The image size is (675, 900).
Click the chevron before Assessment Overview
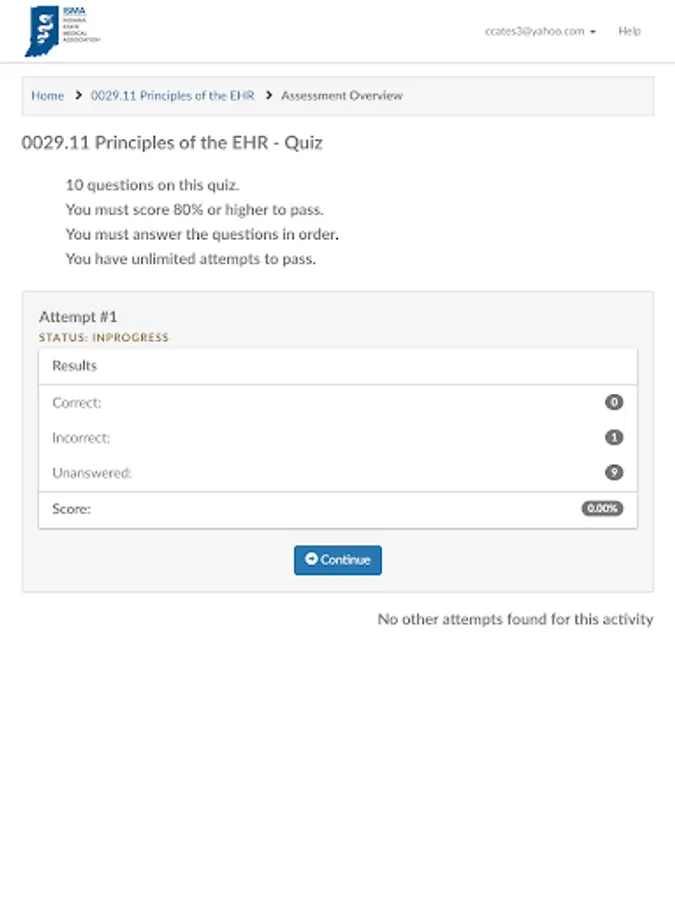(268, 96)
